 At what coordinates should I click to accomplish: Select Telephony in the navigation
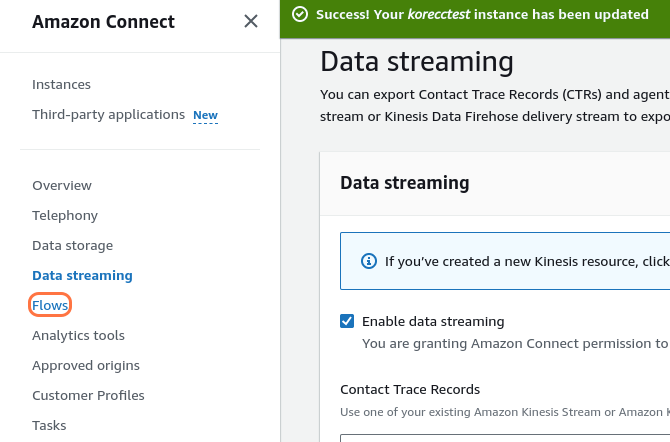click(65, 216)
